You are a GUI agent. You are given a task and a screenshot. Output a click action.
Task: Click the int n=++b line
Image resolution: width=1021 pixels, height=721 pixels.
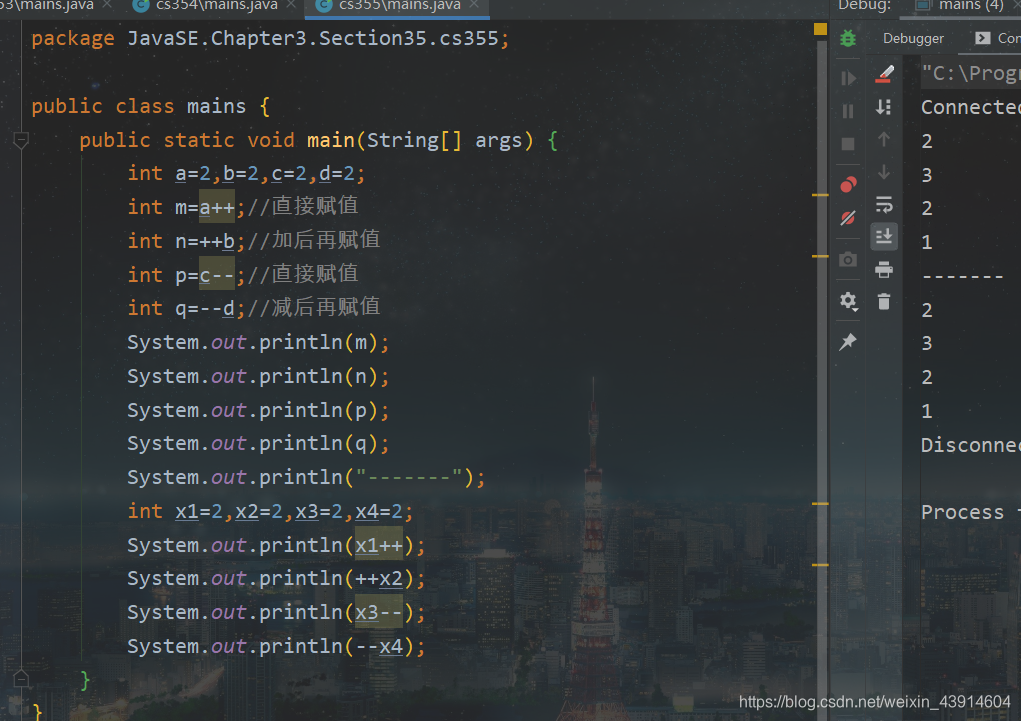click(253, 241)
